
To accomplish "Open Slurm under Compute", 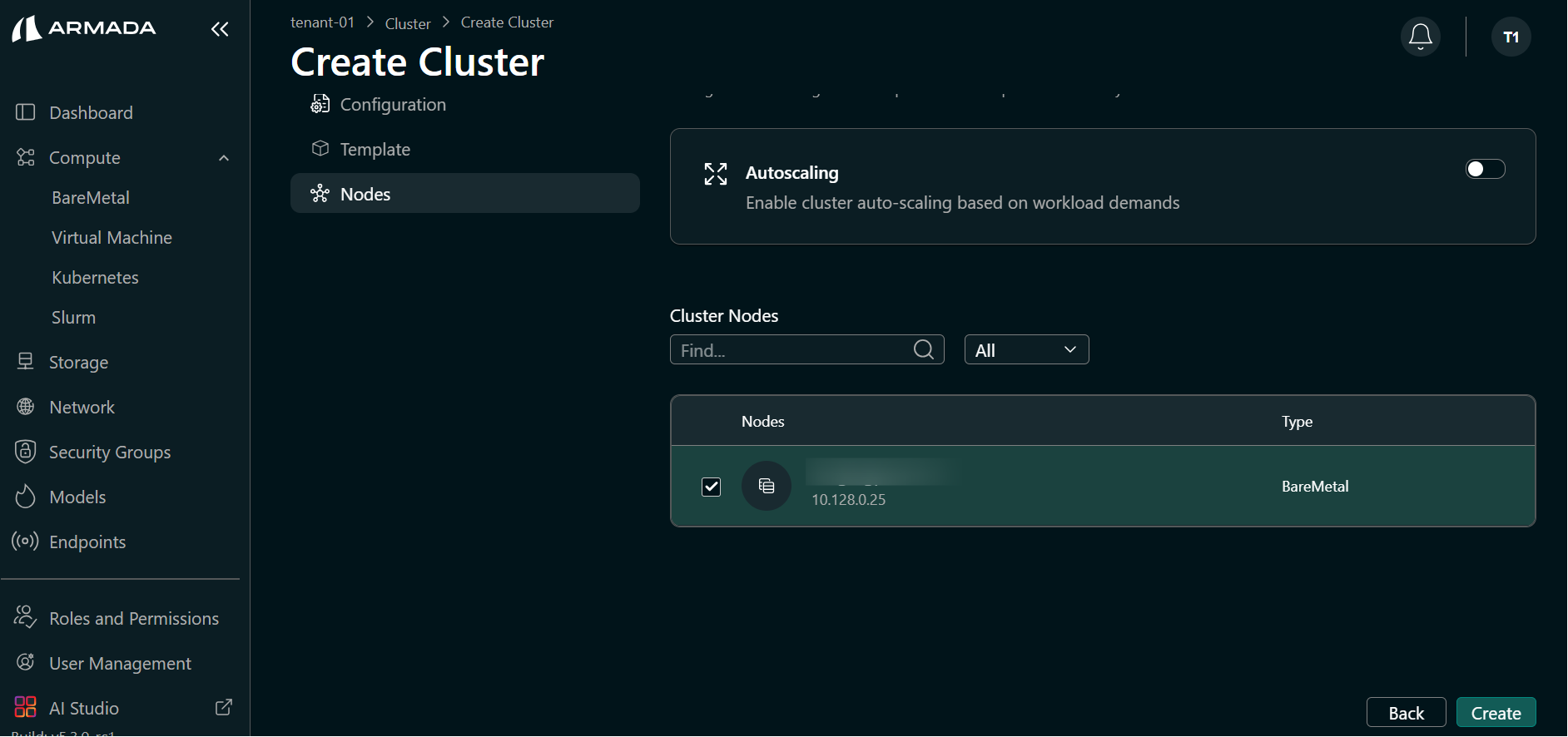I will [x=73, y=318].
